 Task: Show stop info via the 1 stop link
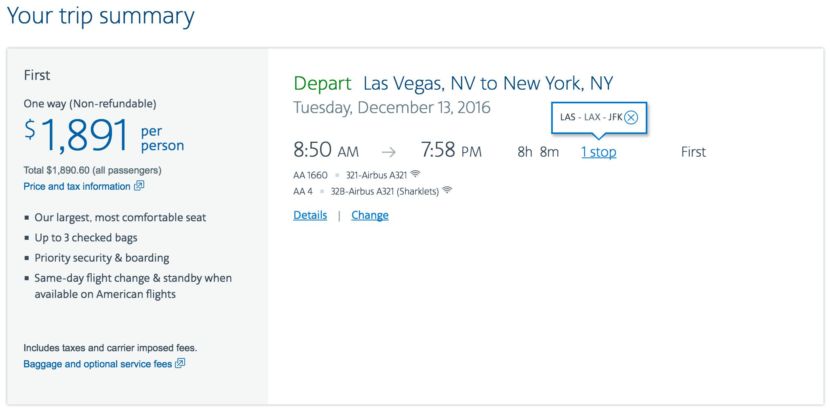(x=598, y=152)
